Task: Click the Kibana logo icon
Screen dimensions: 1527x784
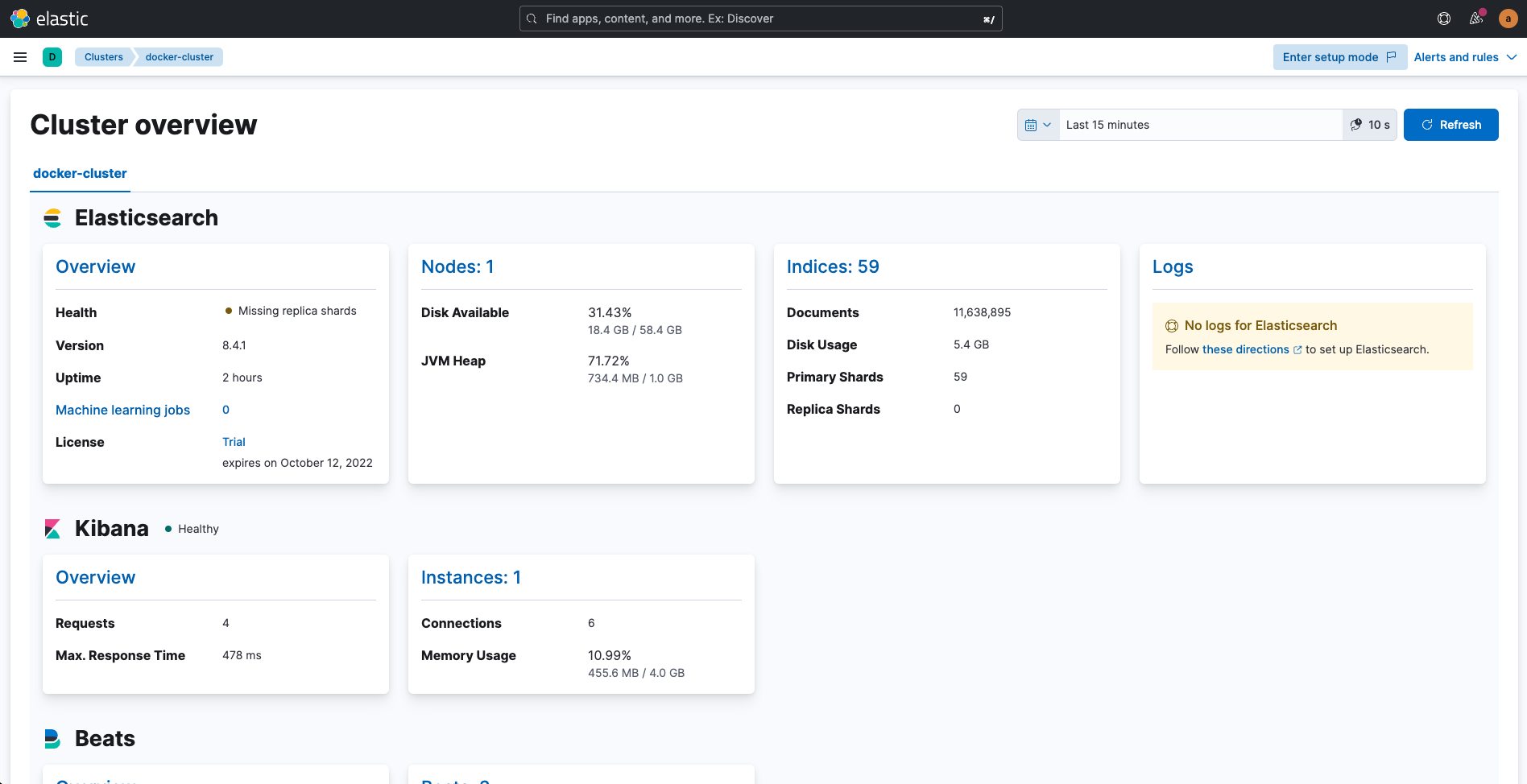Action: pyautogui.click(x=52, y=529)
